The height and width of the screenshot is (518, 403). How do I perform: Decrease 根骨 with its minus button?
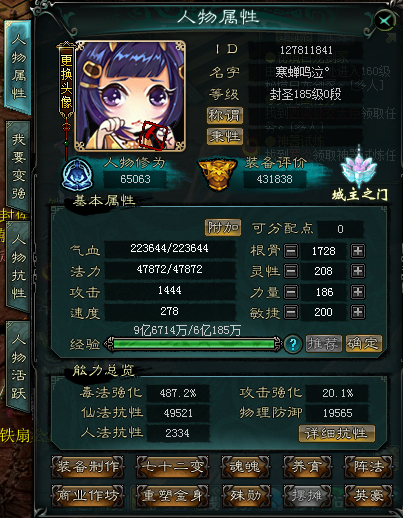point(291,251)
